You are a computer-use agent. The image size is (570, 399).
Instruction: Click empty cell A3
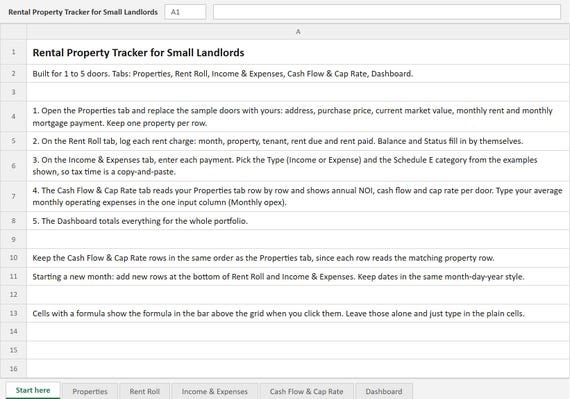[x=298, y=92]
